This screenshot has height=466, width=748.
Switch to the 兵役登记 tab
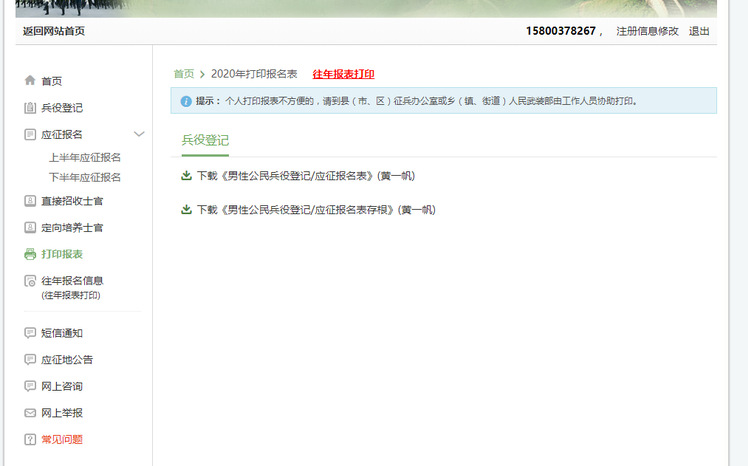(205, 140)
